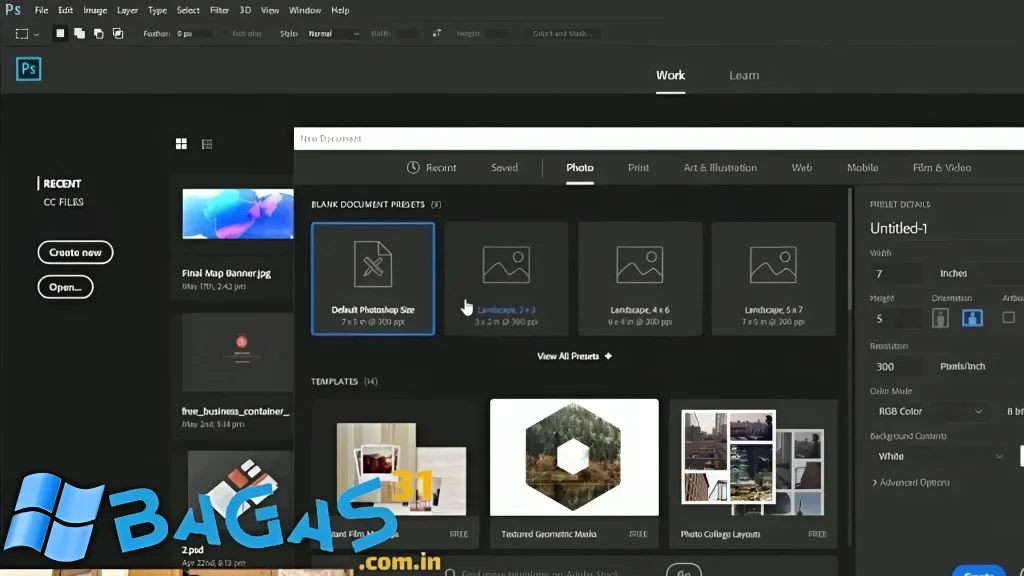Screen dimensions: 1024x576
Task: Click the Open... button
Action: (65, 287)
